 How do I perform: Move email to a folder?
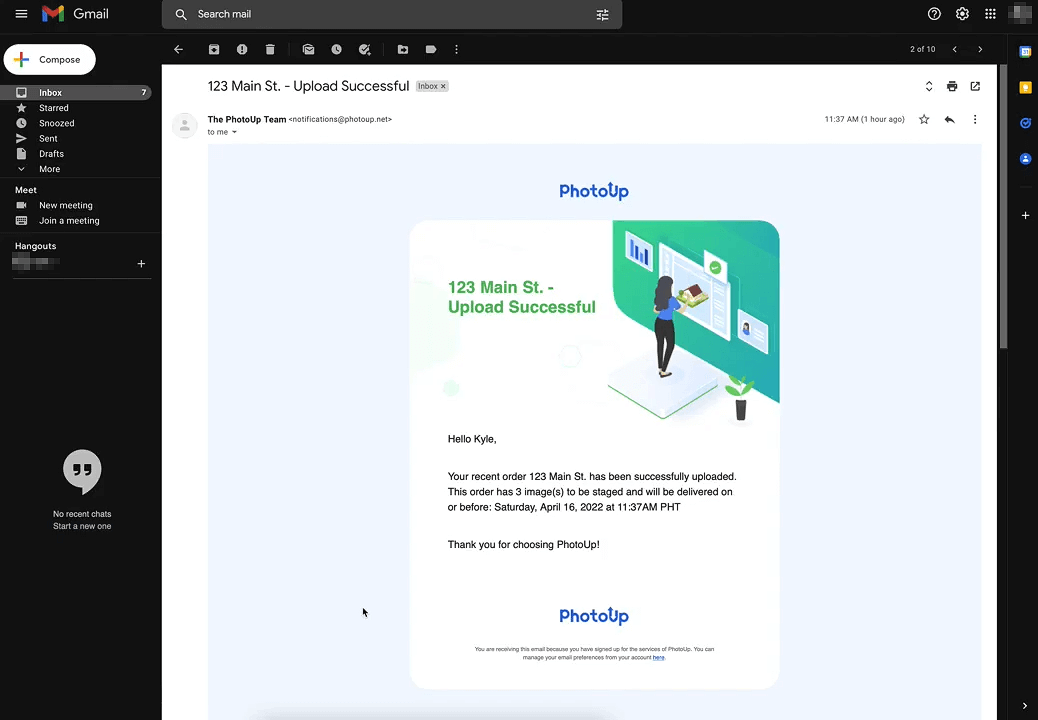(402, 50)
